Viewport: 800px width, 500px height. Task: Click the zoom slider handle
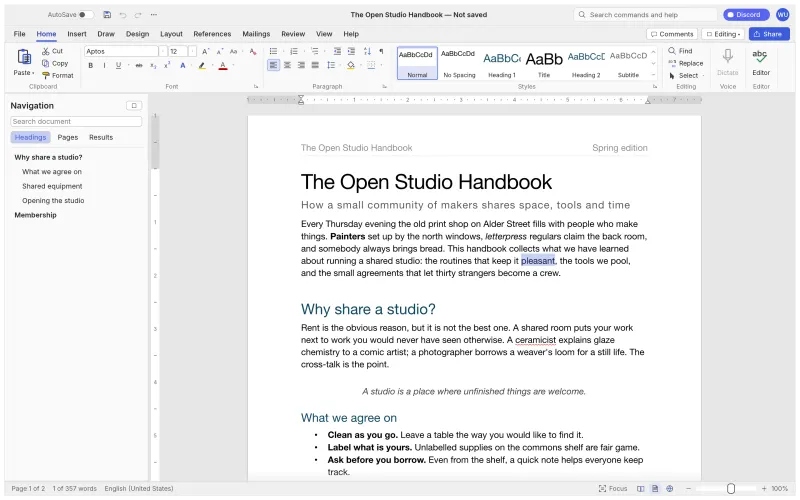(731, 489)
